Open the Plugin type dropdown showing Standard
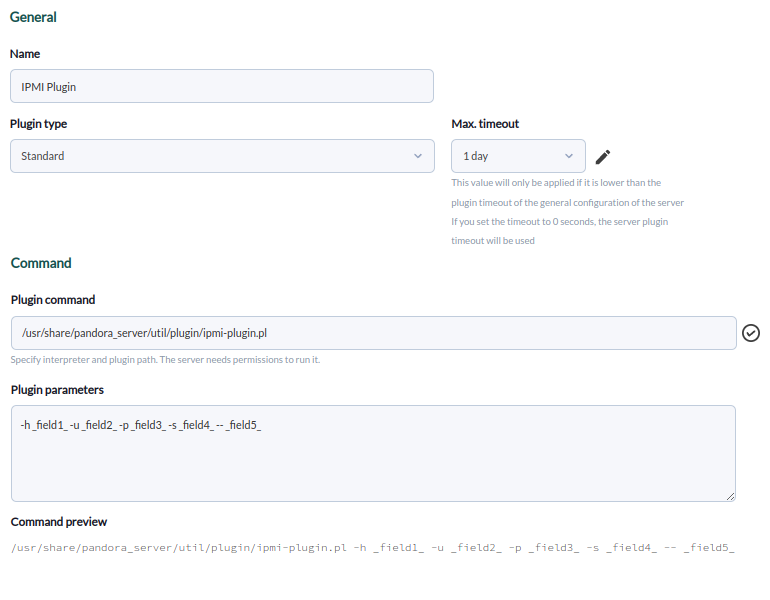The image size is (770, 600). 222,156
